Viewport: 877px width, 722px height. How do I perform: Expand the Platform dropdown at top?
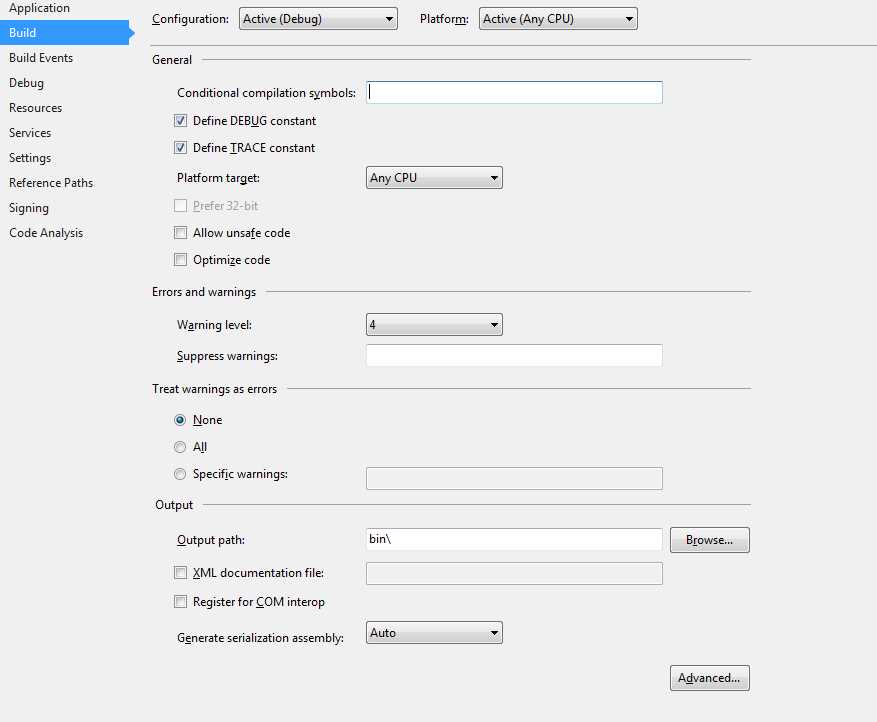pos(558,18)
